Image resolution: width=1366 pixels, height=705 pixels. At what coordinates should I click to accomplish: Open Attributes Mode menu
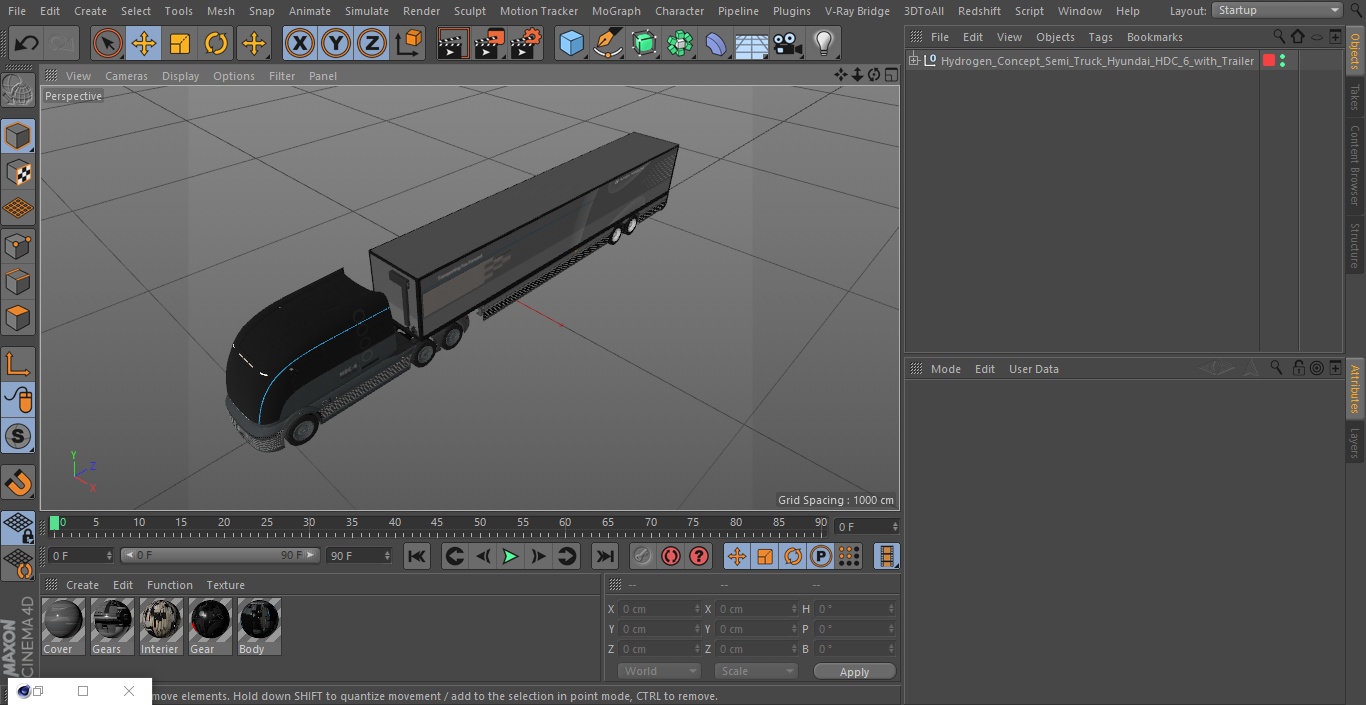pyautogui.click(x=945, y=369)
